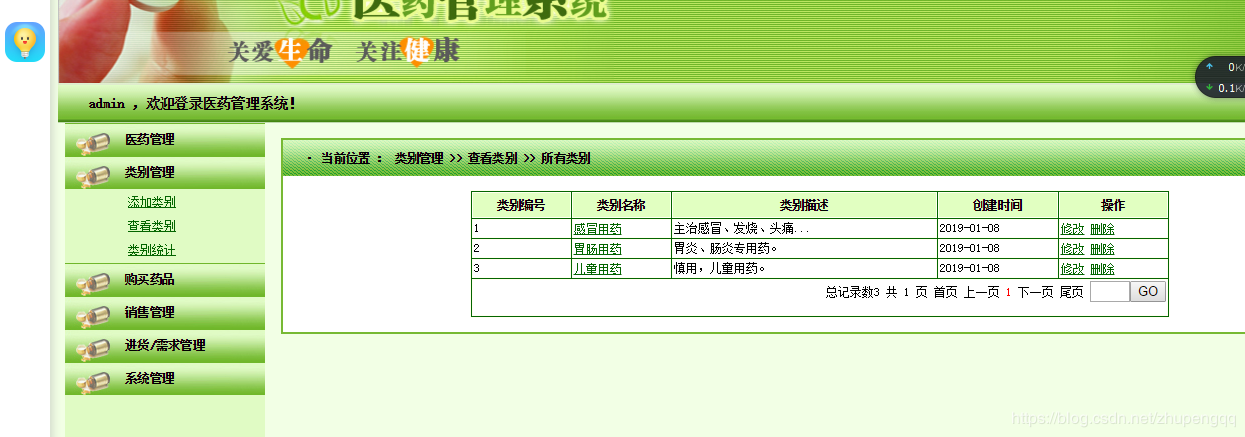
Task: Open the 胃肠用药 category link
Action: point(597,249)
